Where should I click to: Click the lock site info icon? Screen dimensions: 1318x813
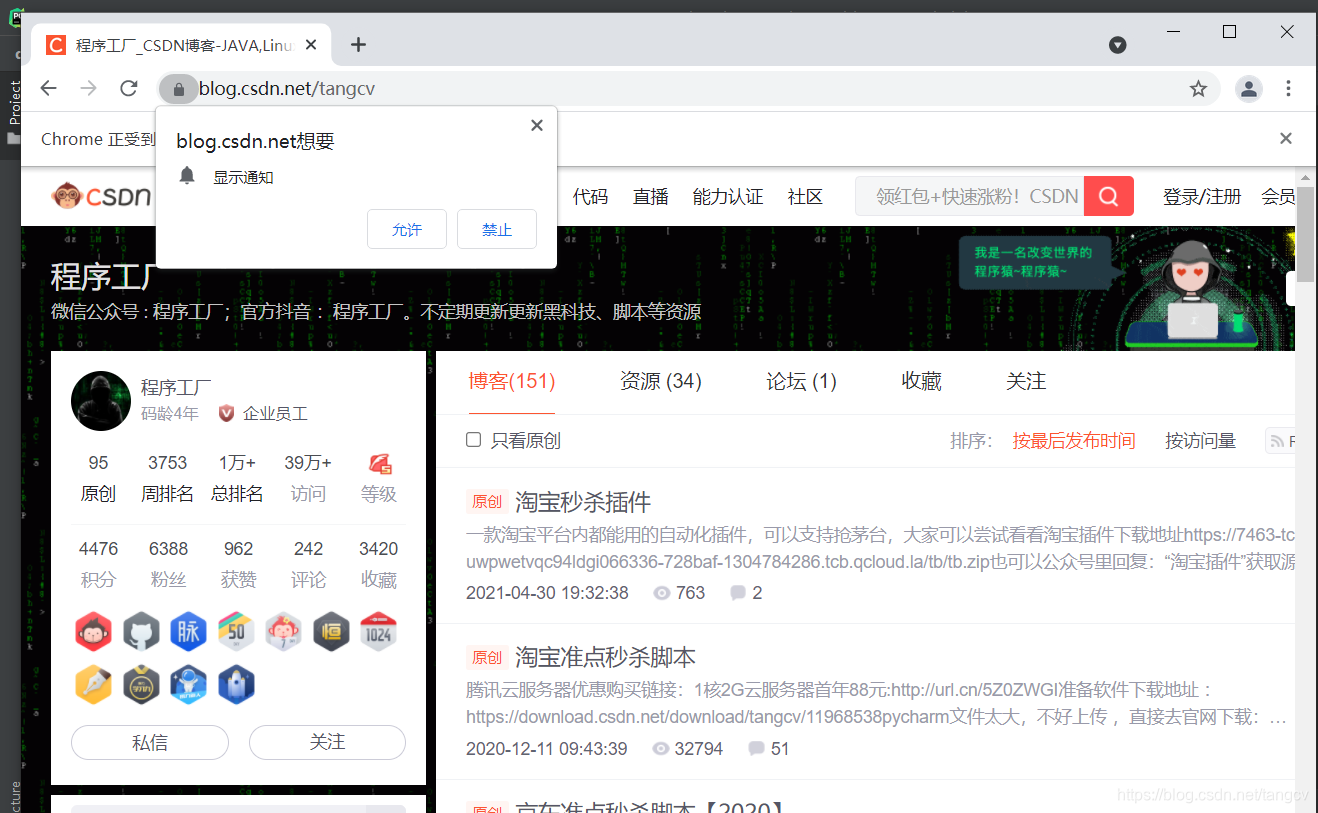click(x=178, y=89)
